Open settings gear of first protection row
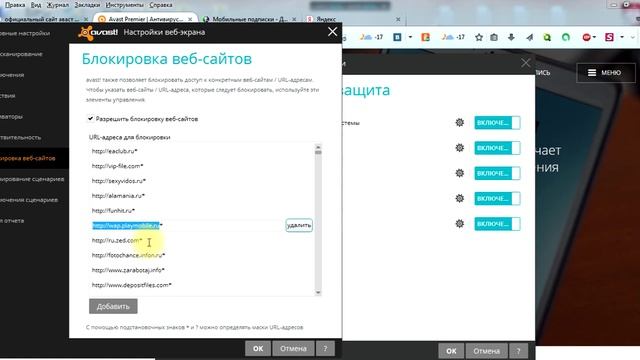This screenshot has height=360, width=640. [x=460, y=122]
